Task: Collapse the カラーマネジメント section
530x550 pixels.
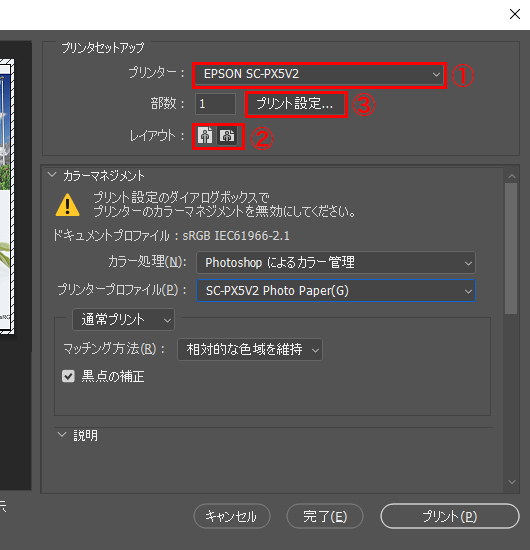Action: (52, 175)
